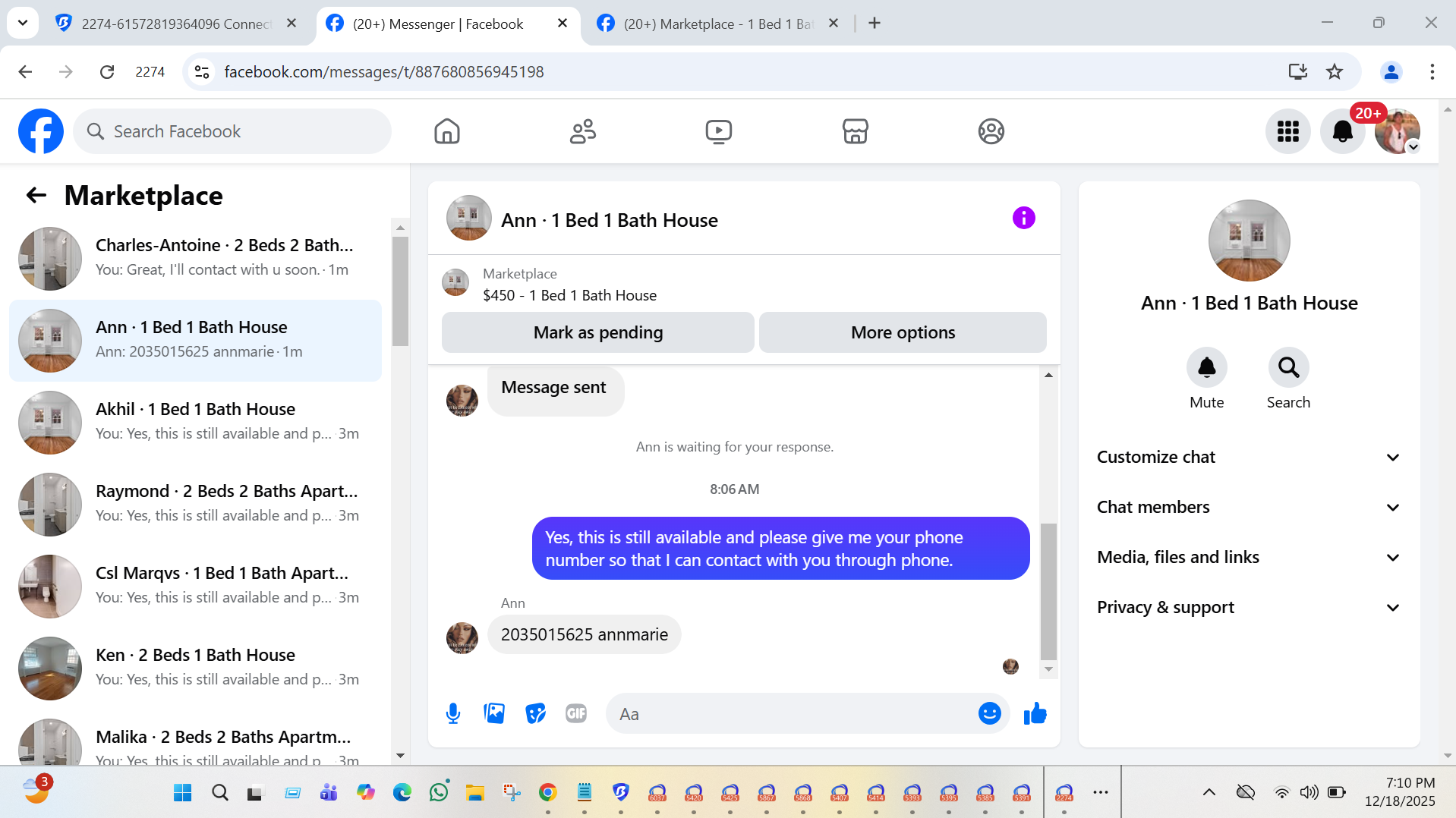
Task: Open the Ann listing large thumbnail
Action: pyautogui.click(x=1250, y=241)
